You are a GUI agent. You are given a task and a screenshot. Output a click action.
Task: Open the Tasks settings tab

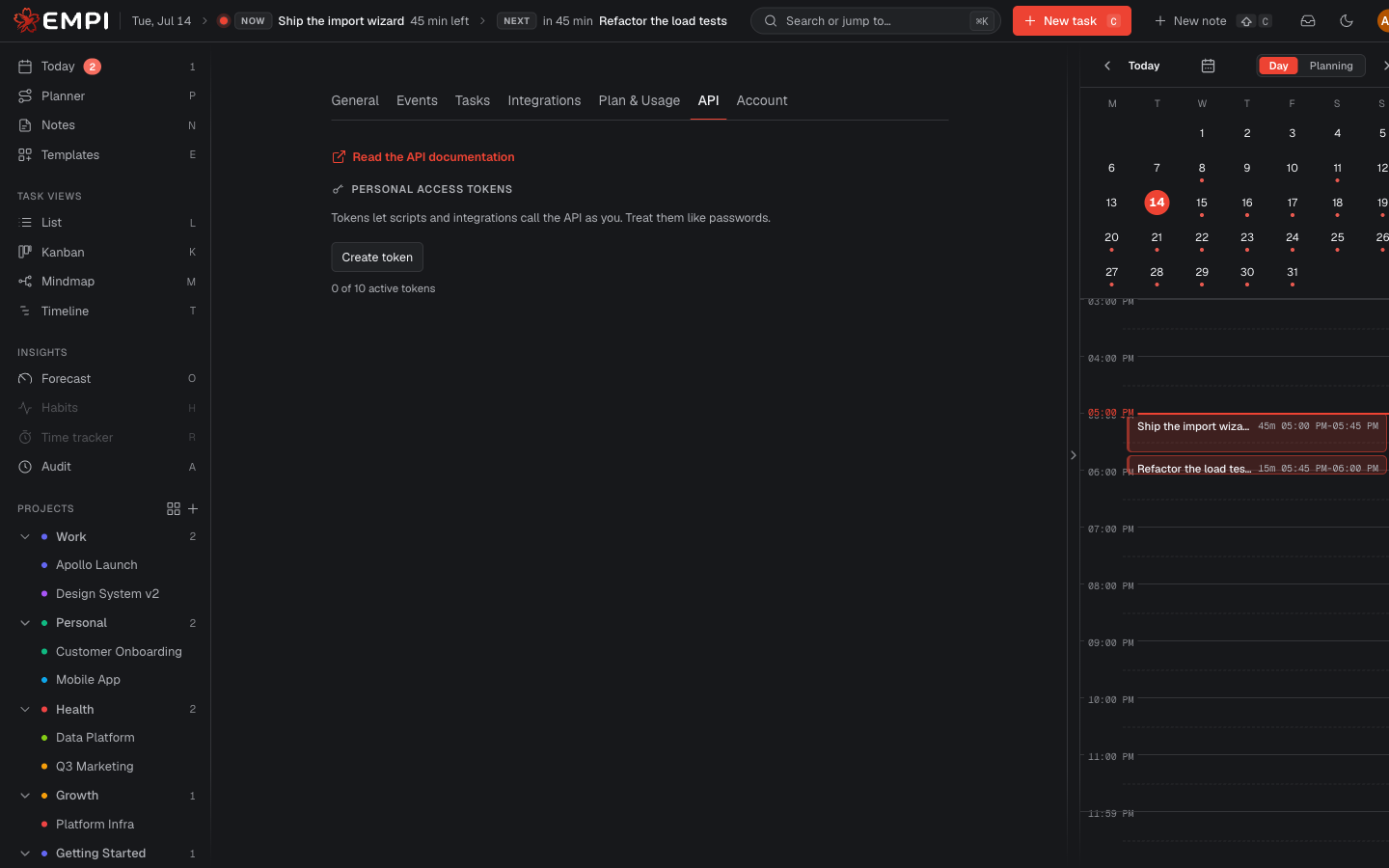tap(473, 100)
